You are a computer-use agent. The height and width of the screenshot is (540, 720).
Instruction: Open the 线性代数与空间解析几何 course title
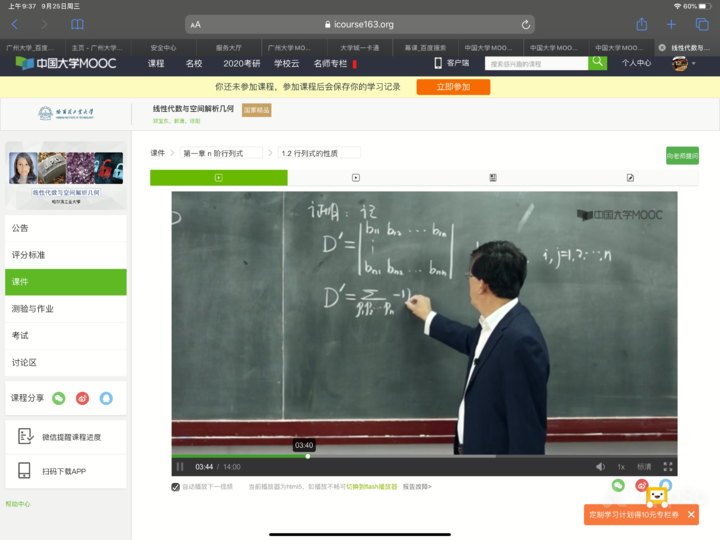[193, 109]
